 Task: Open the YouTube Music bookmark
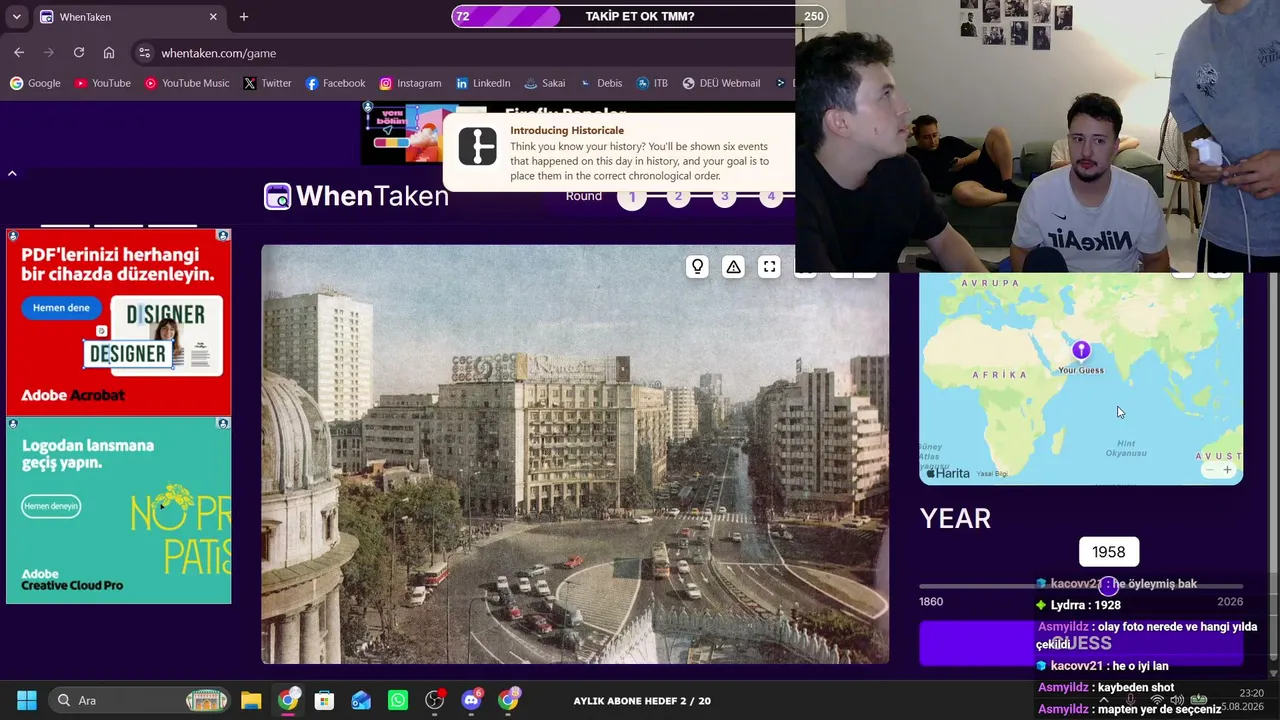(187, 83)
